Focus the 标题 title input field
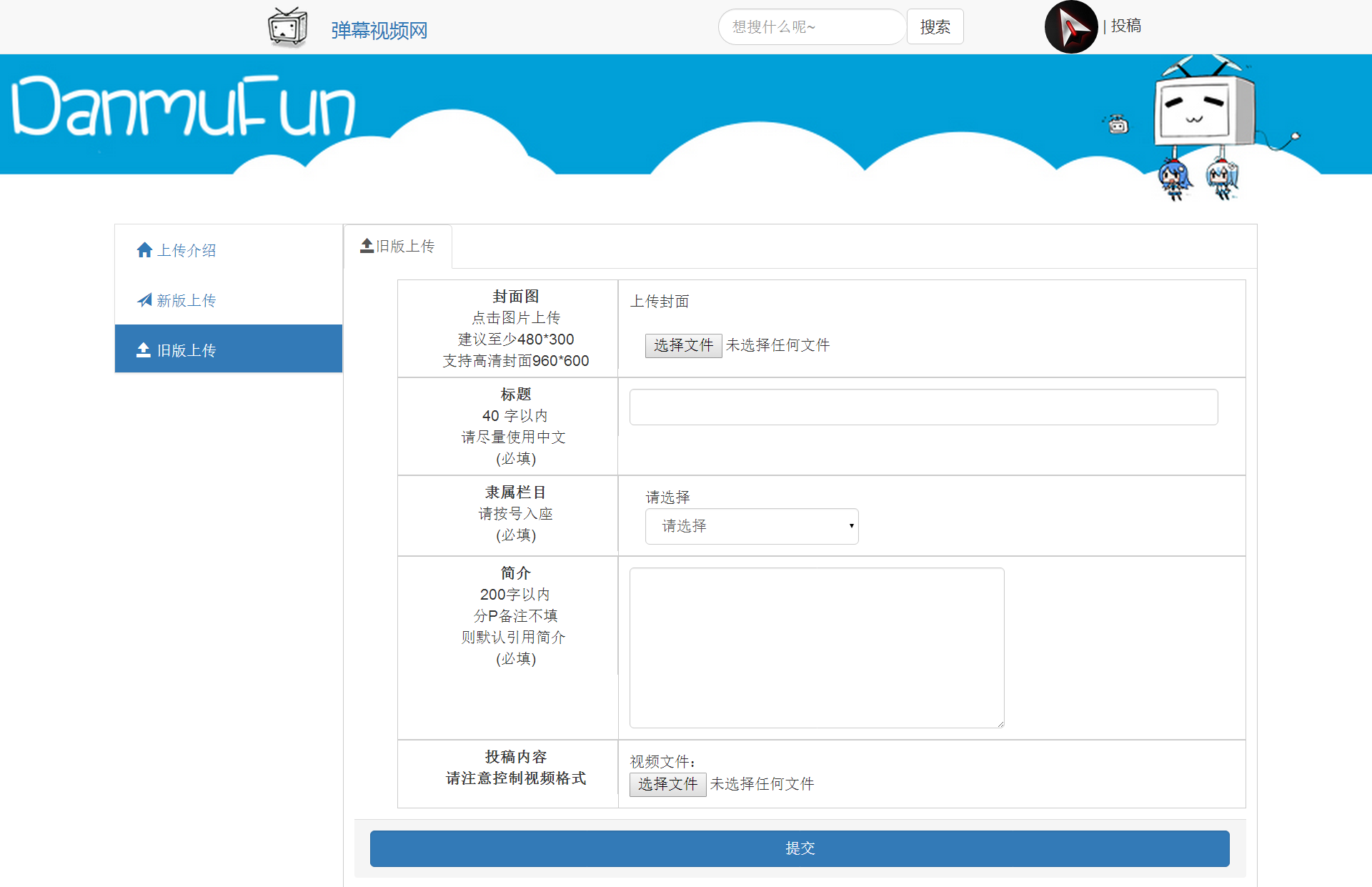 [923, 407]
